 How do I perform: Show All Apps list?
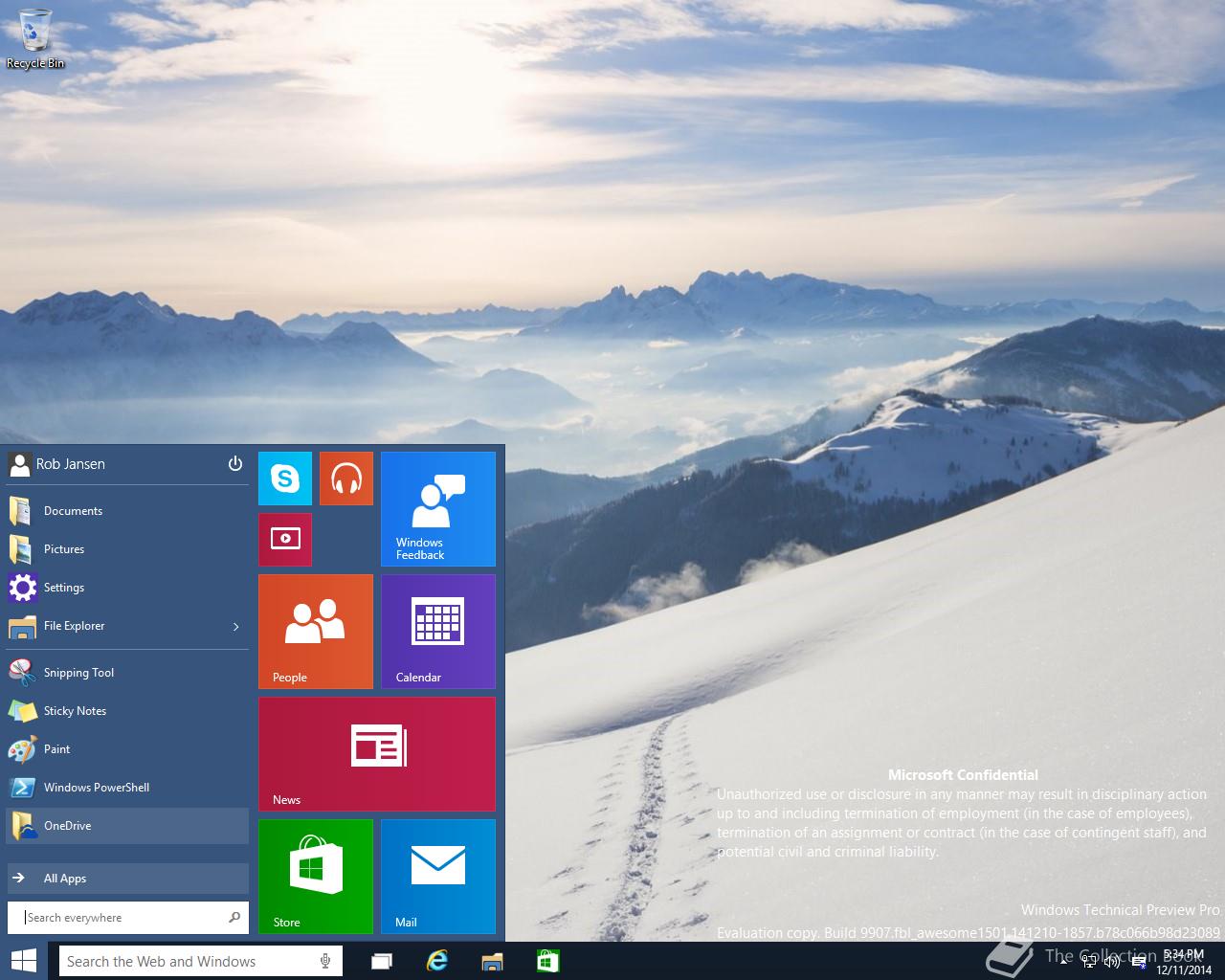pos(127,879)
